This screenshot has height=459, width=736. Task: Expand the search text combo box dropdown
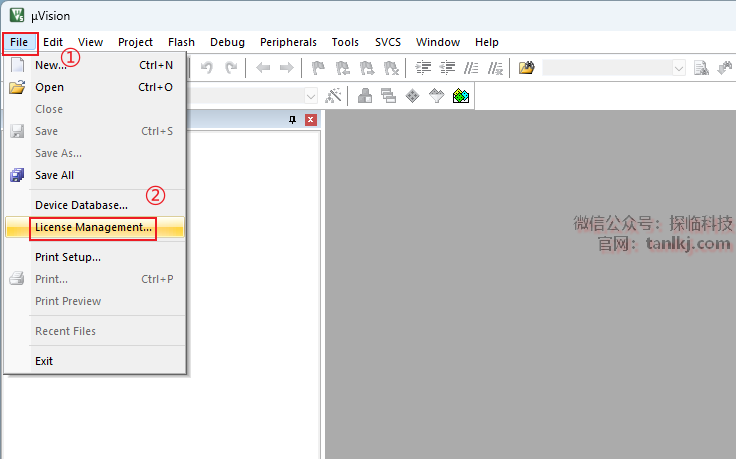[x=679, y=68]
